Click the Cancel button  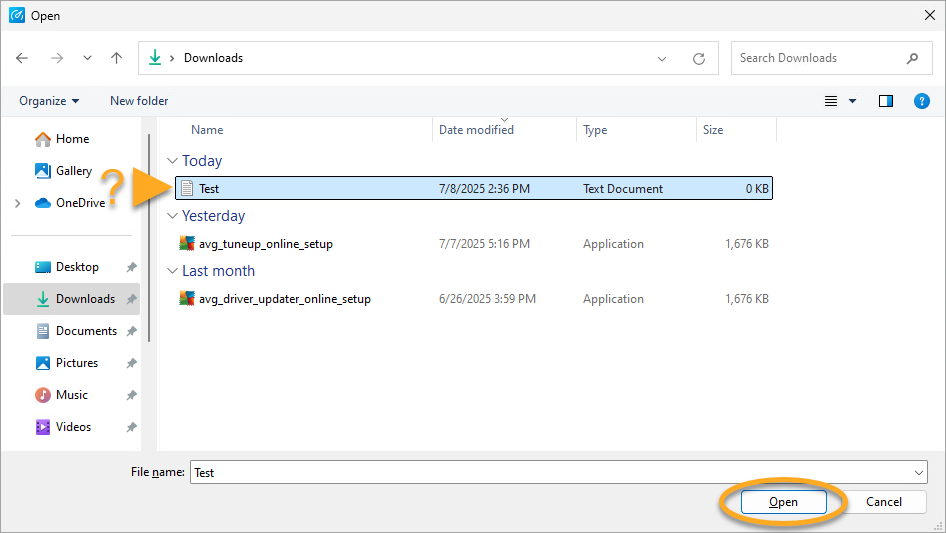pos(883,502)
